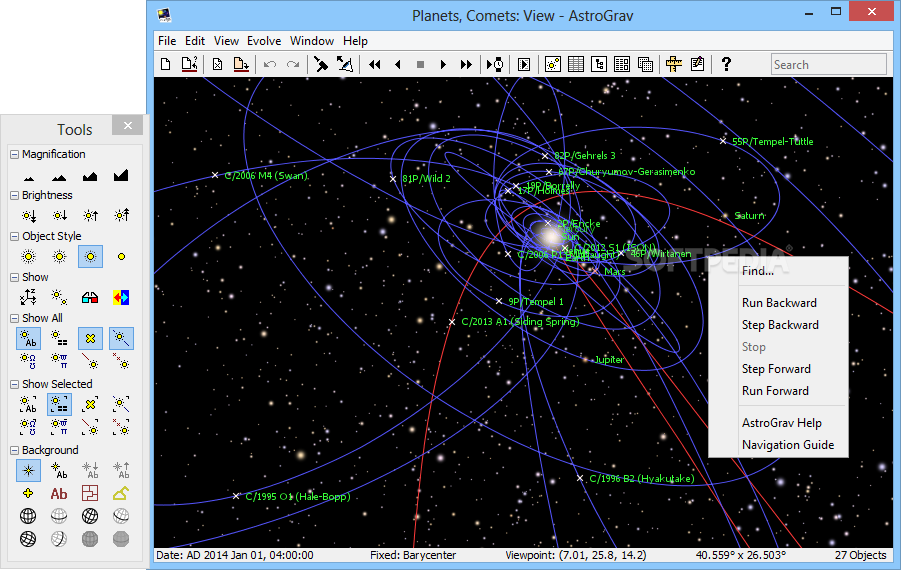
Task: Select the largest magnification mountain icon
Action: pyautogui.click(x=121, y=175)
